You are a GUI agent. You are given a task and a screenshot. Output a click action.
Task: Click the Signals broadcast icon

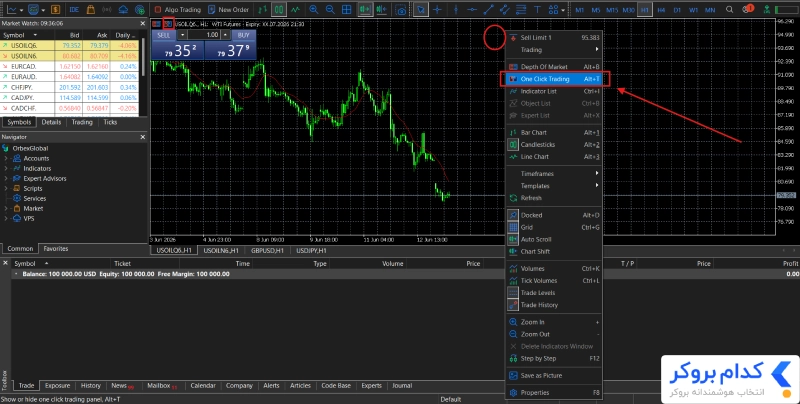coord(107,10)
